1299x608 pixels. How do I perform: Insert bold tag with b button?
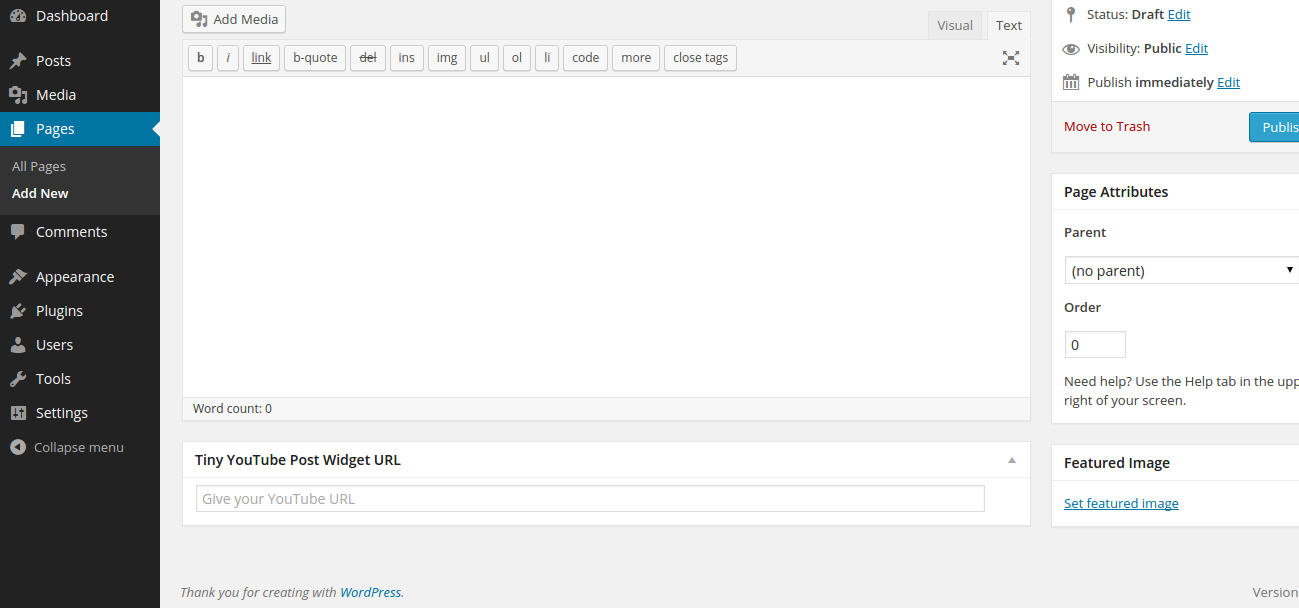tap(200, 58)
